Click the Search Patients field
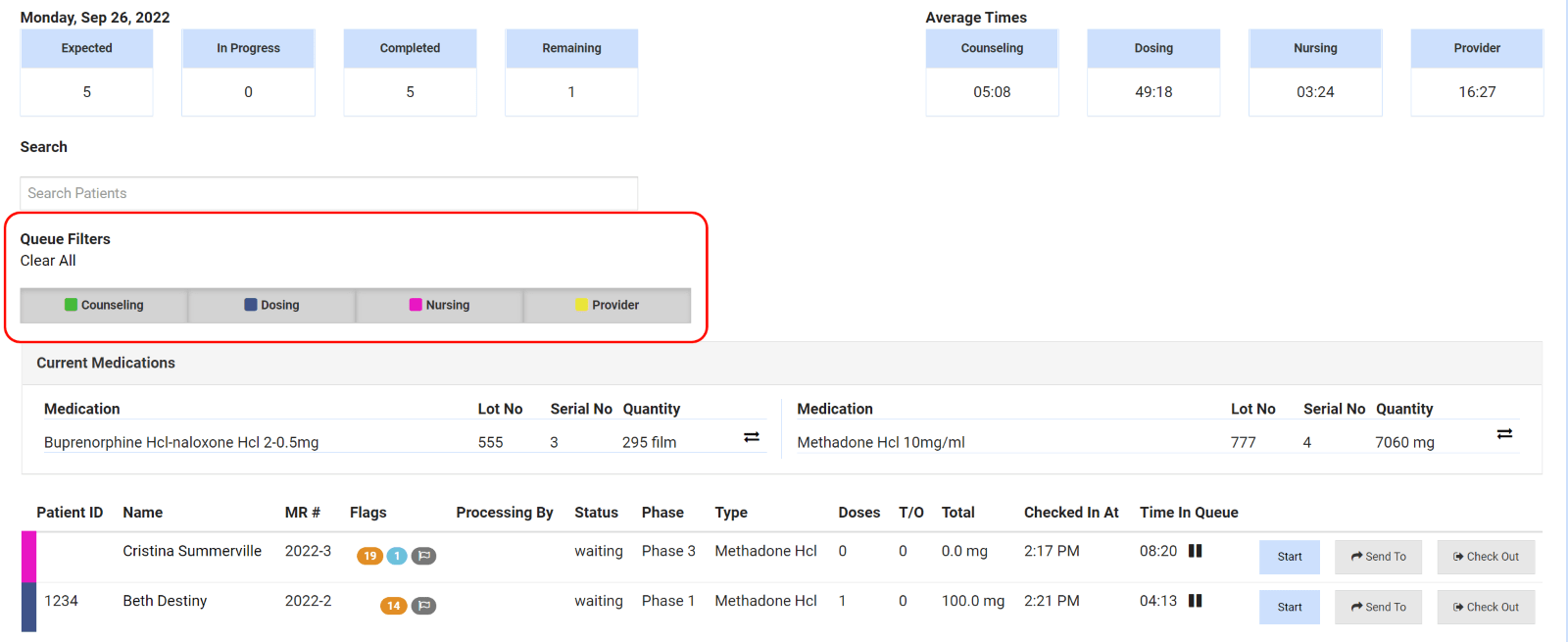 pos(329,193)
